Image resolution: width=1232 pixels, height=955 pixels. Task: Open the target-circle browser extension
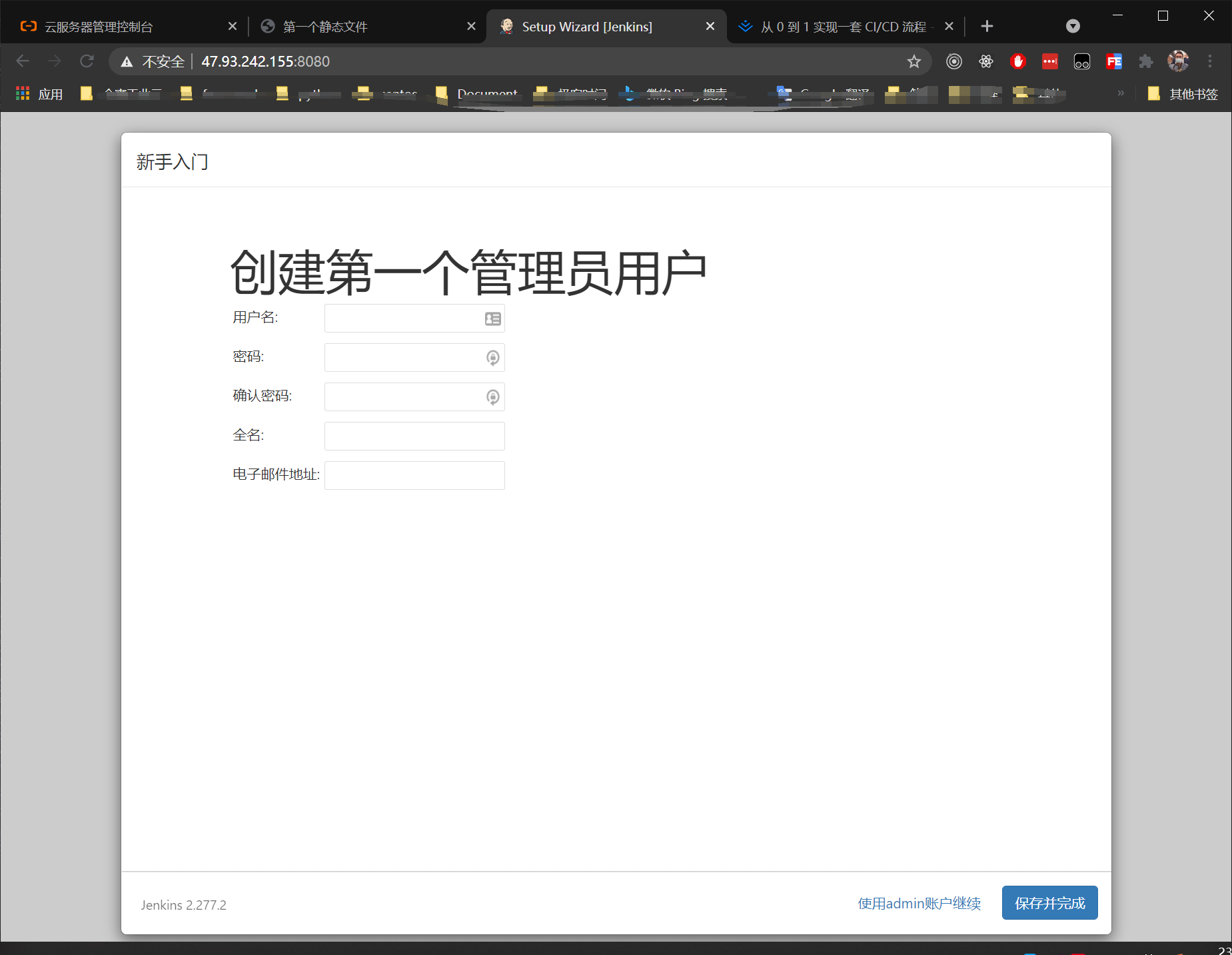pyautogui.click(x=954, y=61)
